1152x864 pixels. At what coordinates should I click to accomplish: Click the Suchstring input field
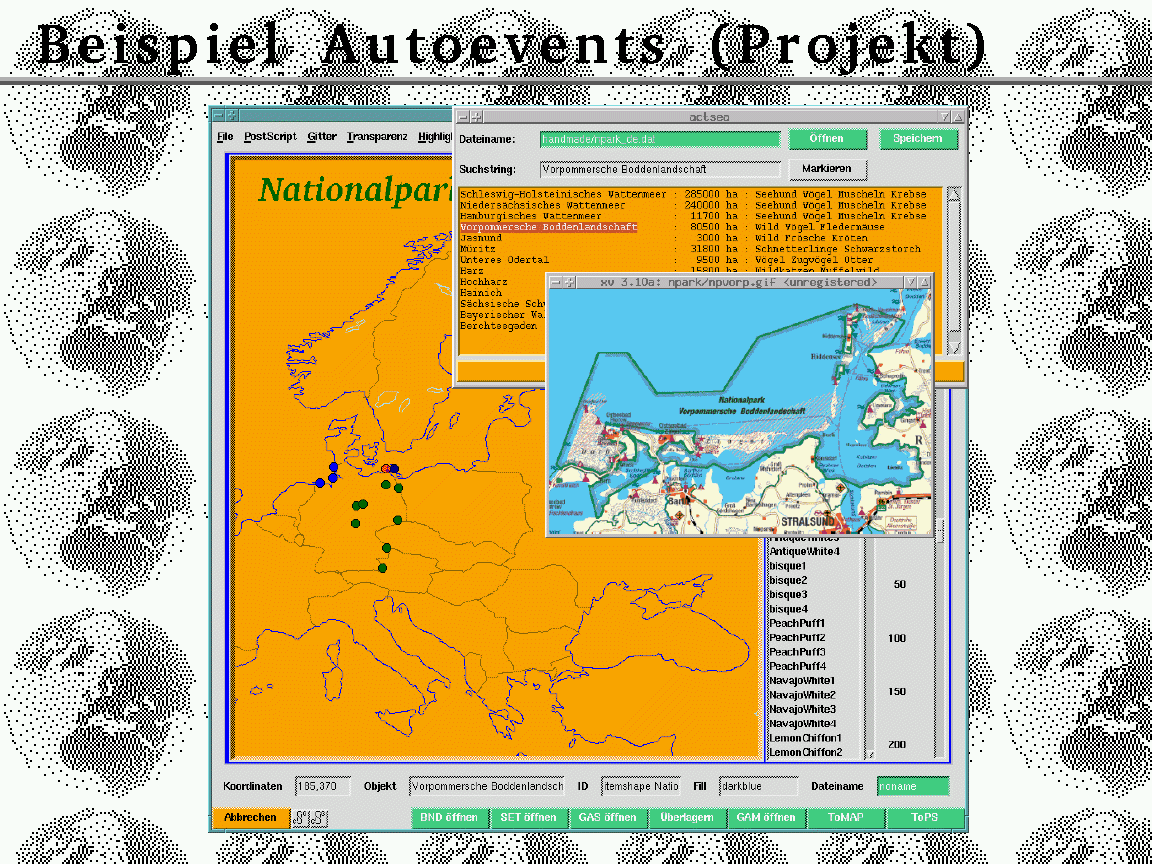pos(660,169)
